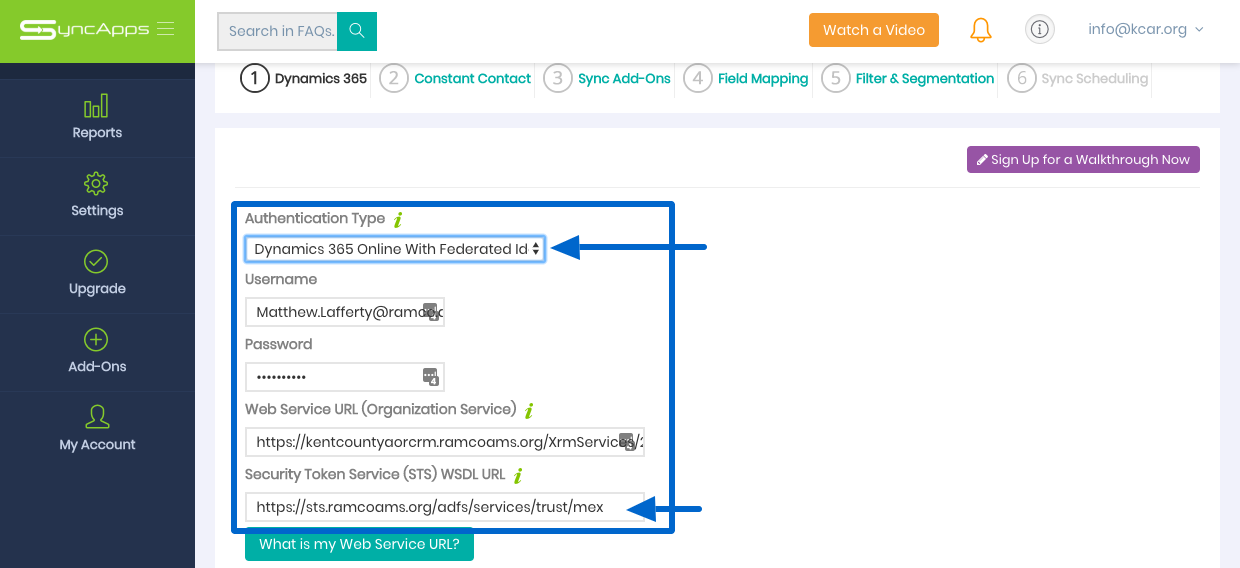The height and width of the screenshot is (568, 1240).
Task: Open My Account in the sidebar
Action: tap(97, 430)
